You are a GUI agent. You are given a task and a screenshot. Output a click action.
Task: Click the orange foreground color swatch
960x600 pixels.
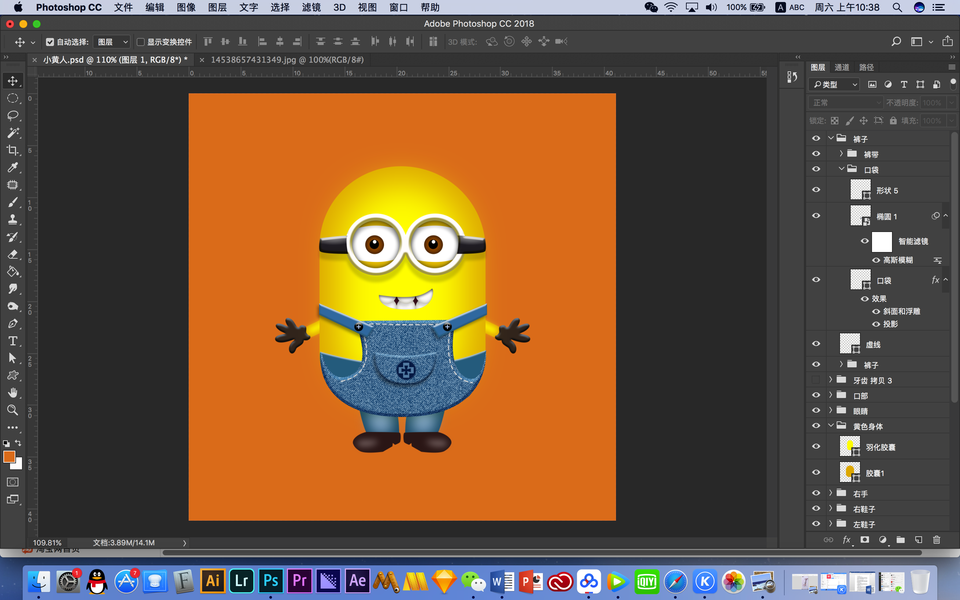point(9,456)
